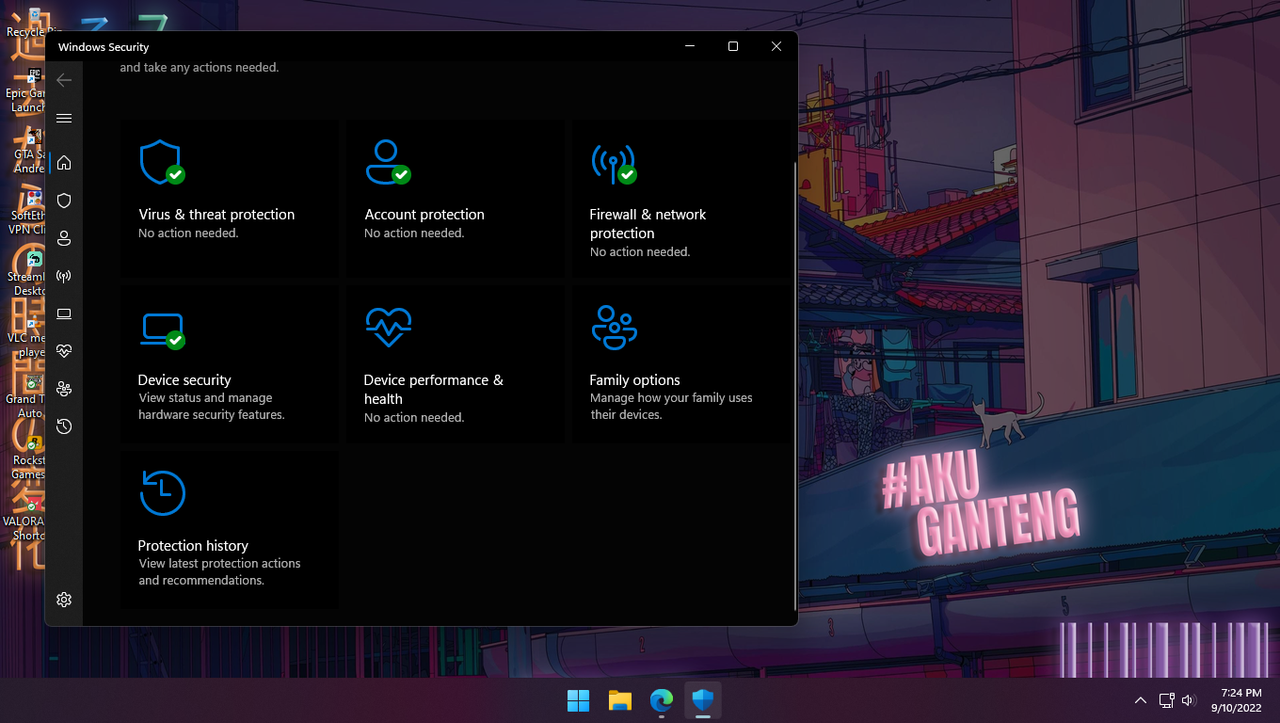The width and height of the screenshot is (1280, 723).
Task: Click the large Firewall antenna icon
Action: [613, 164]
